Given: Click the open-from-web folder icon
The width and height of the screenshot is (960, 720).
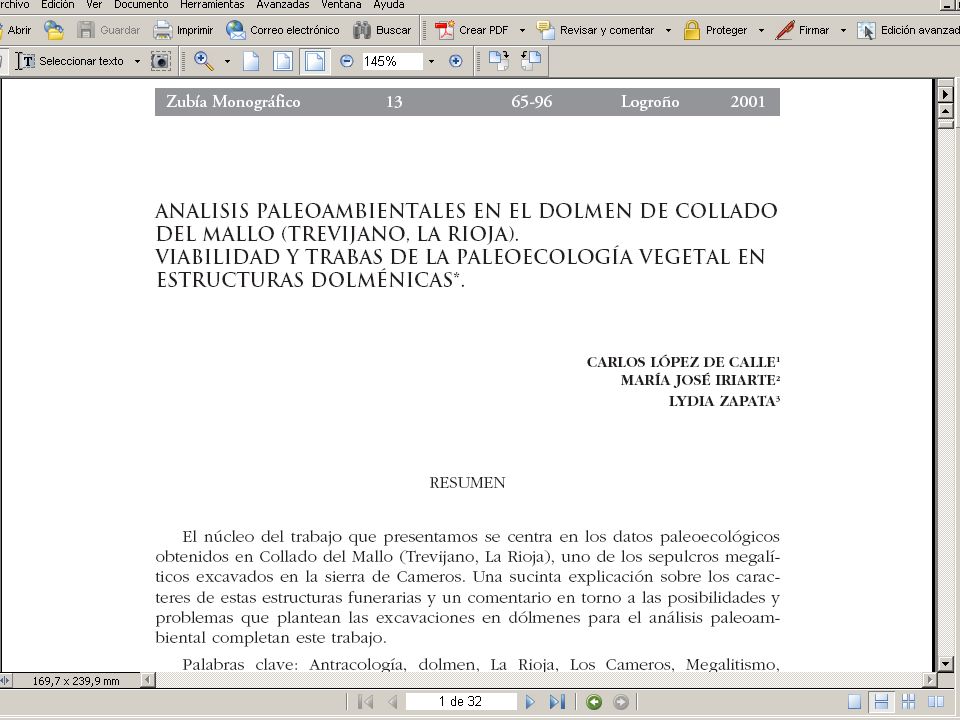Looking at the screenshot, I should (54, 30).
